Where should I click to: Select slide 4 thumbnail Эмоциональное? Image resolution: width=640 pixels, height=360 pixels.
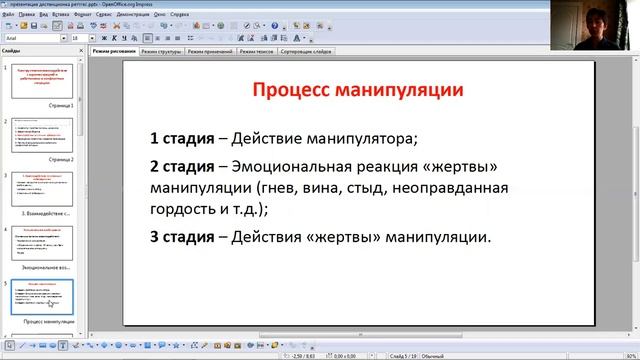coord(42,243)
